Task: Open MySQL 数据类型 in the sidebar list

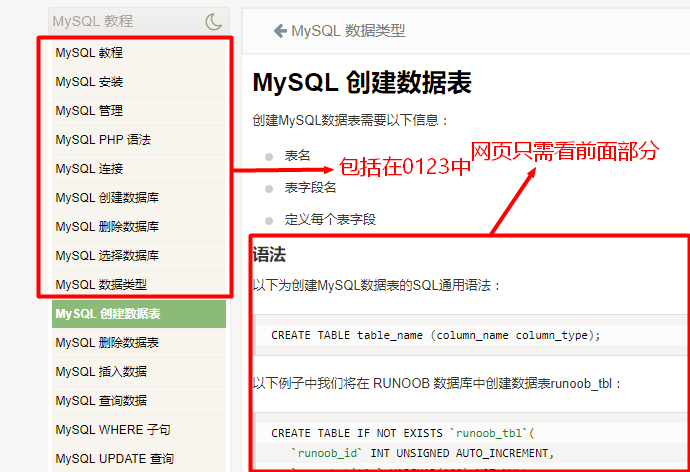Action: [x=139, y=285]
